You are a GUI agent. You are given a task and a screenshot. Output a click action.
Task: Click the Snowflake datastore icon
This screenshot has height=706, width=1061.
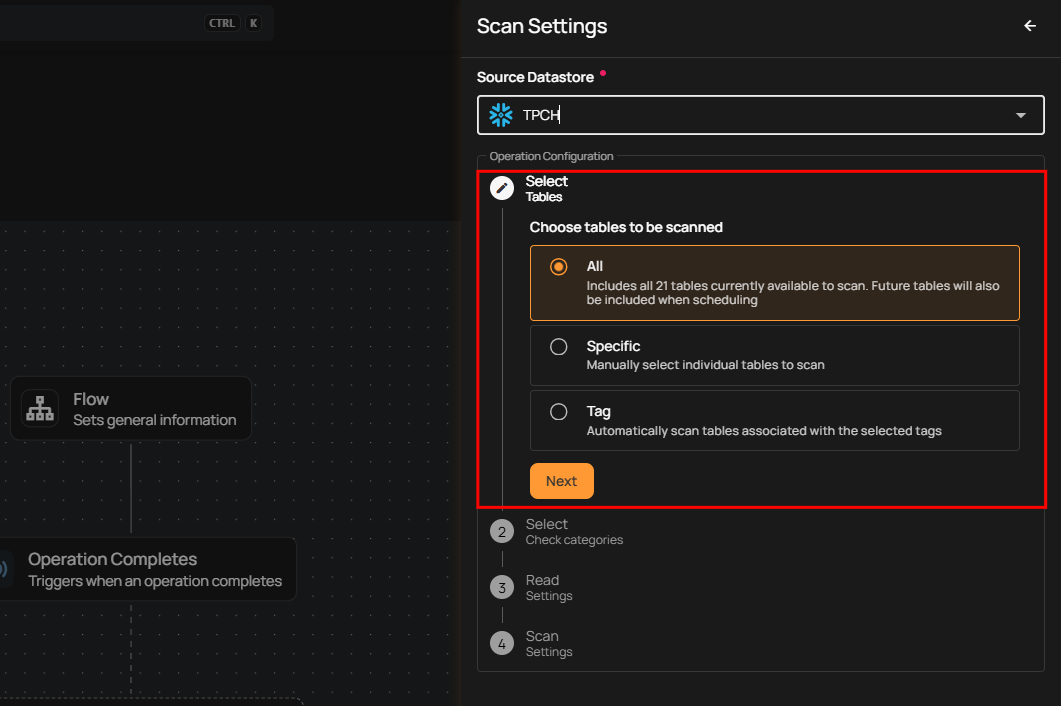(x=501, y=115)
